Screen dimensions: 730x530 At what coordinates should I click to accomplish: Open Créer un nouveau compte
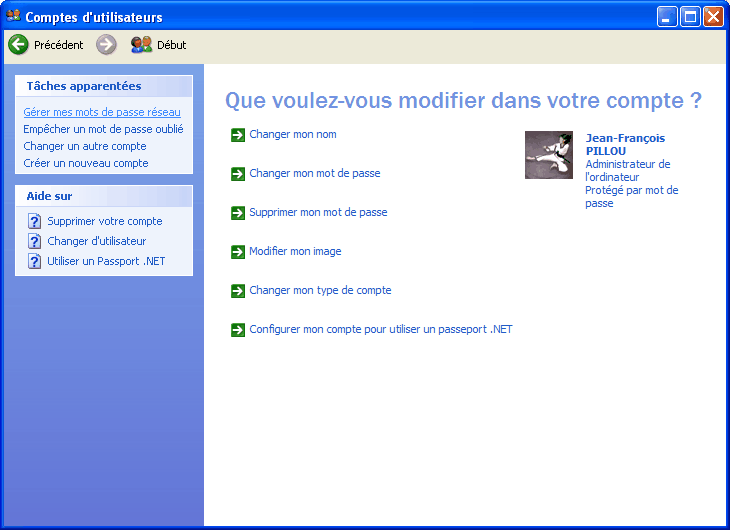click(86, 163)
